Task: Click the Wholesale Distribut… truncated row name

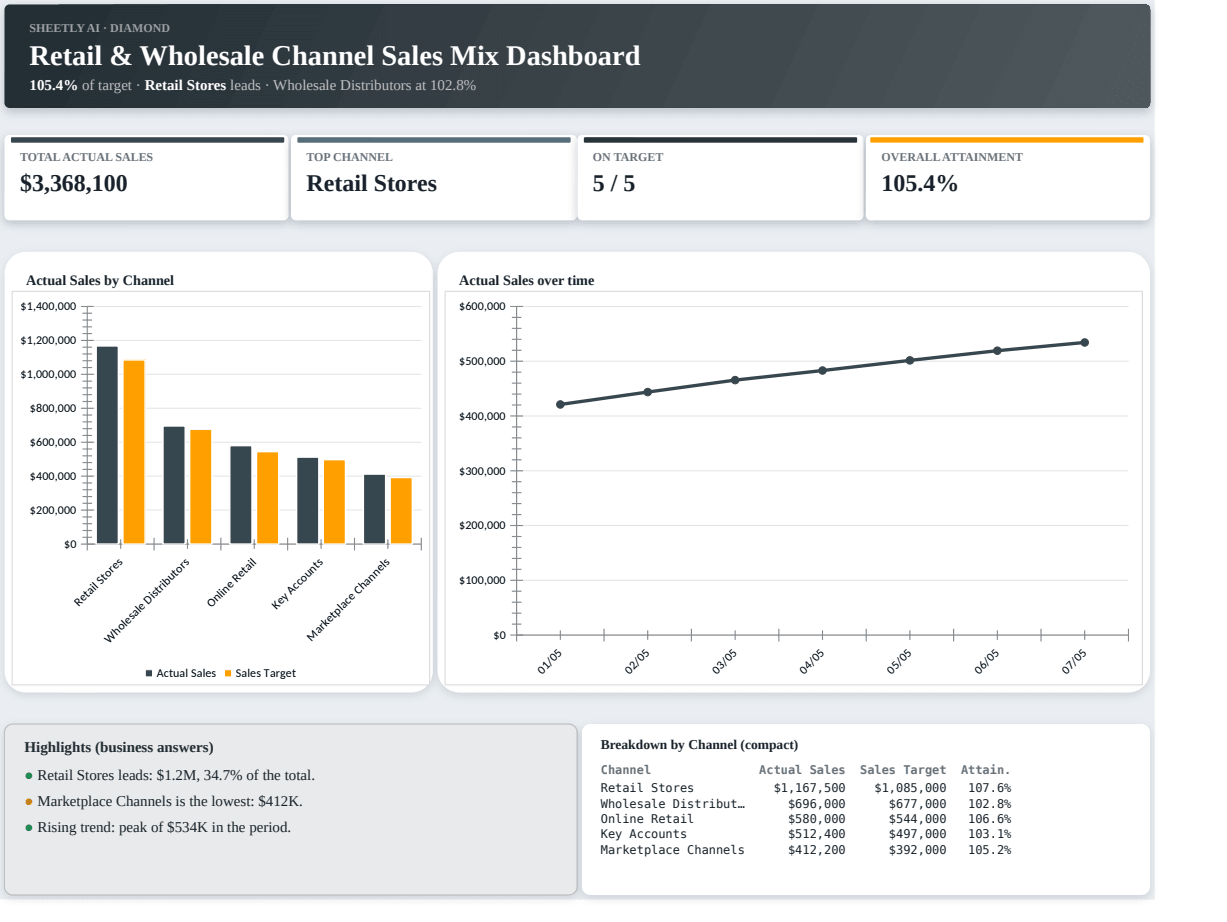Action: (673, 803)
